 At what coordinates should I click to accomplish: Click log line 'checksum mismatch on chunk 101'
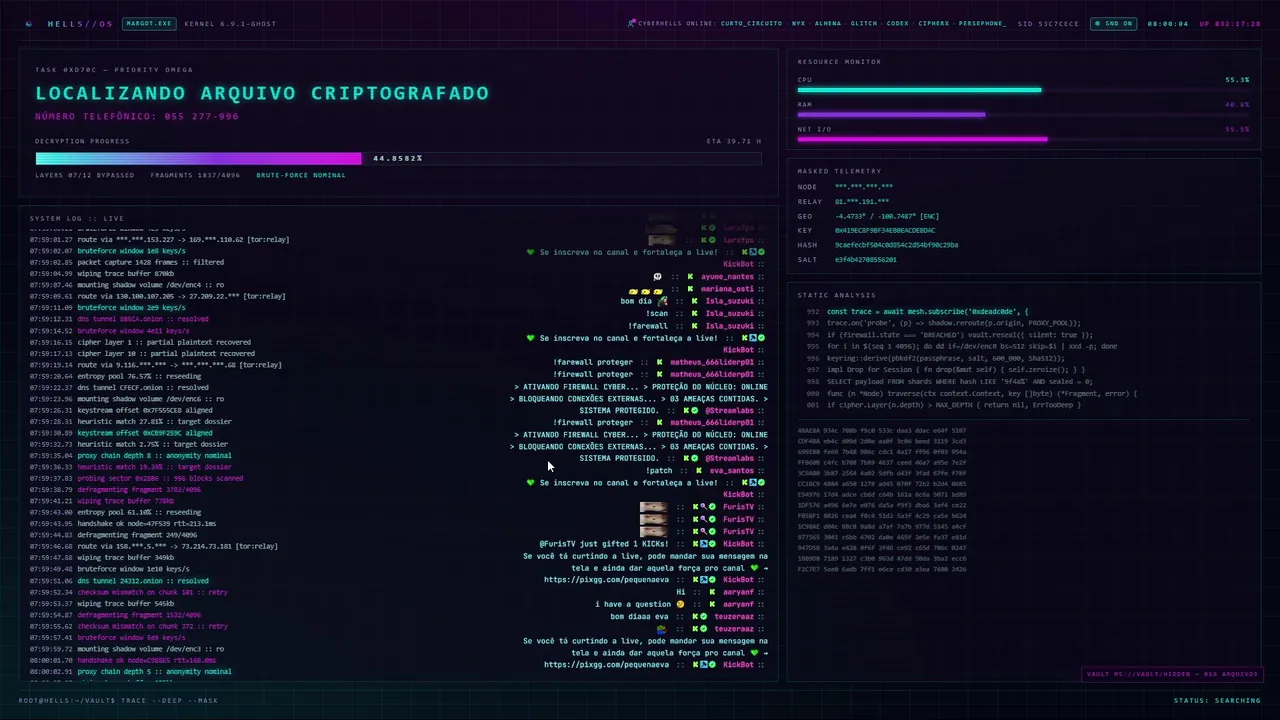(152, 592)
